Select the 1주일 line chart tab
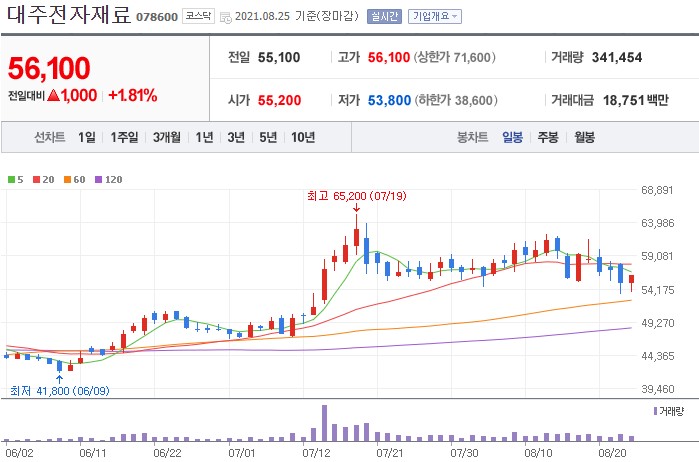The width and height of the screenshot is (699, 462). (x=124, y=137)
